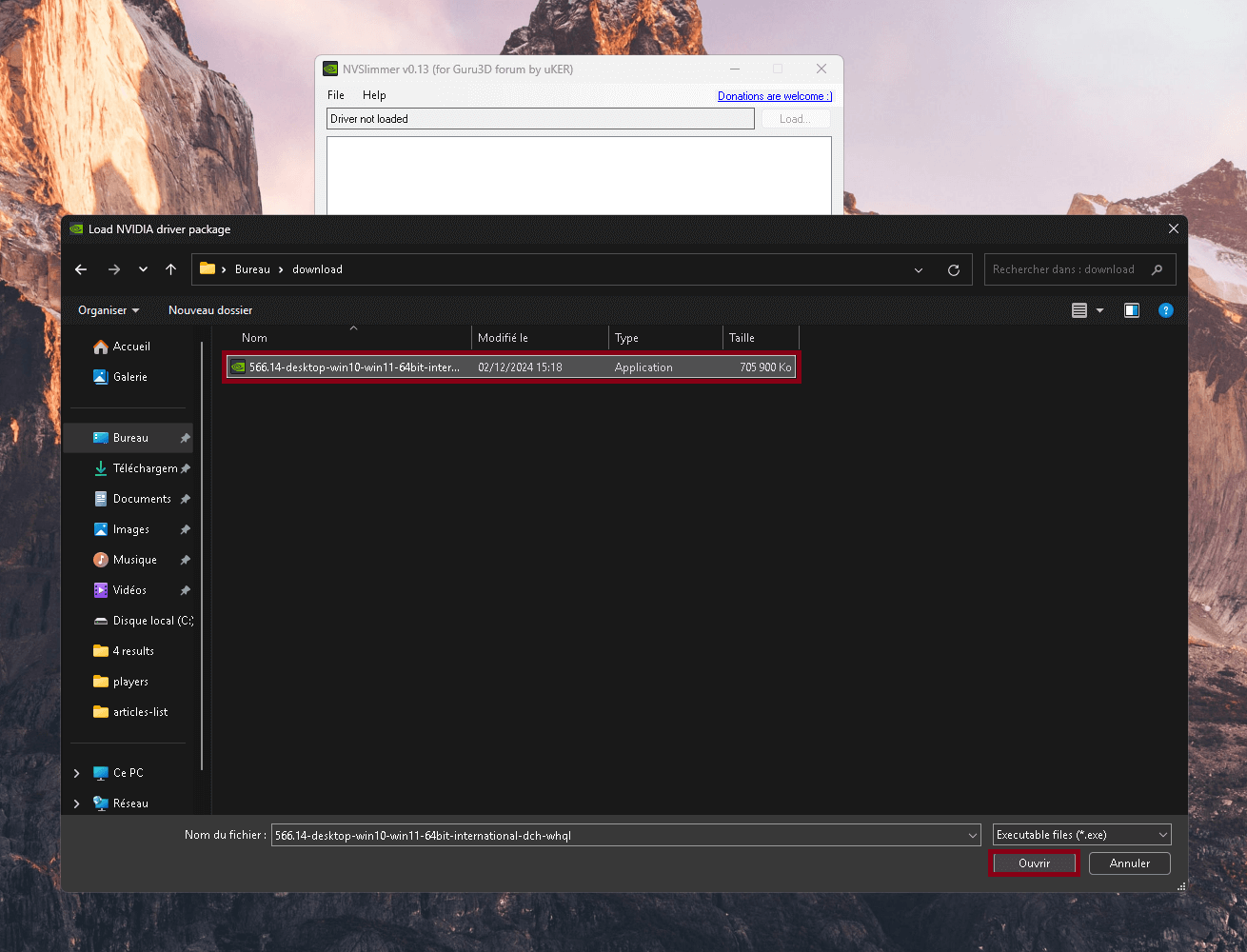Viewport: 1247px width, 952px height.
Task: Refresh the download folder view
Action: tap(953, 270)
